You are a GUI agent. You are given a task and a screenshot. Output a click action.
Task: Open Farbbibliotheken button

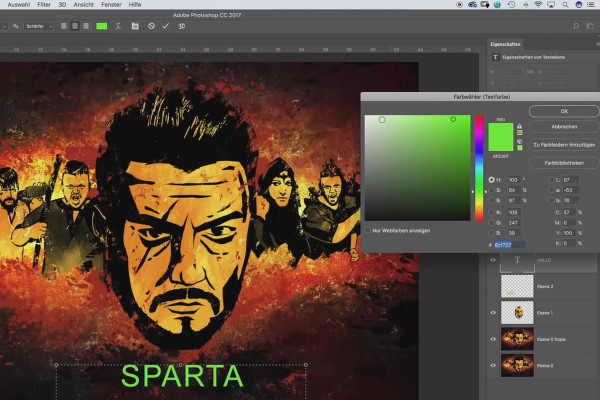[x=564, y=163]
